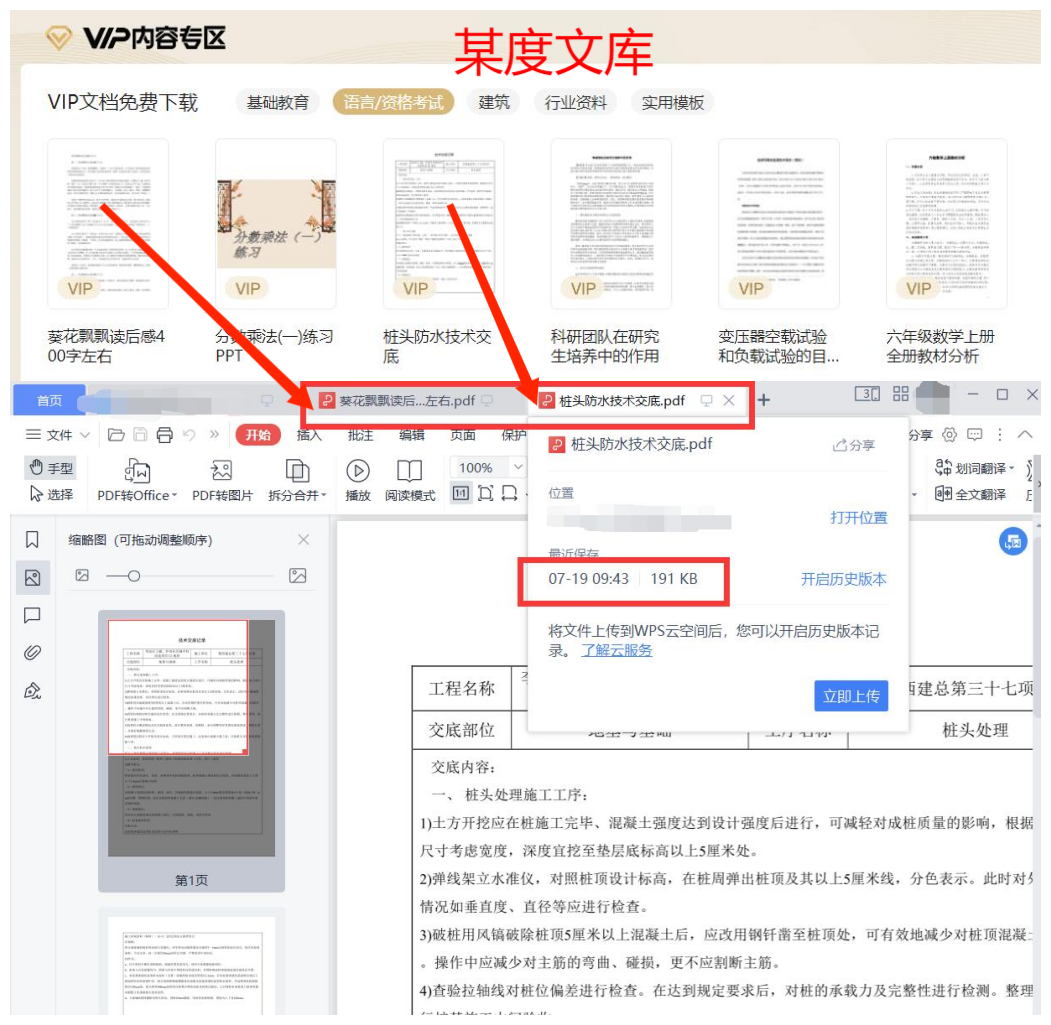Open the thumbnail panel in sidebar
The width and height of the screenshot is (1051, 1025).
32,578
